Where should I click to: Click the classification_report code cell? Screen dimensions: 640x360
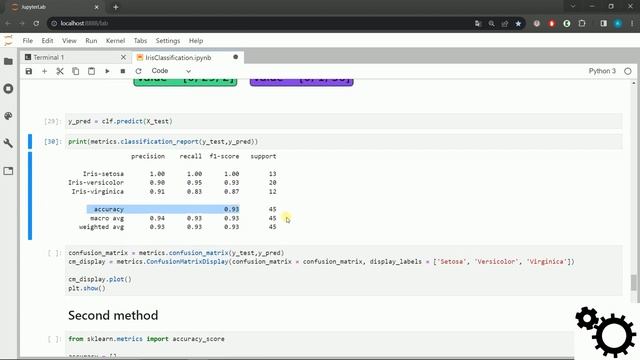[x=343, y=142]
